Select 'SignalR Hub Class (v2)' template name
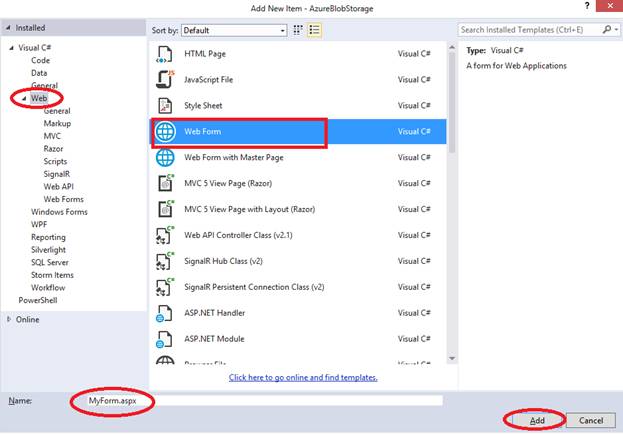 tap(223, 261)
